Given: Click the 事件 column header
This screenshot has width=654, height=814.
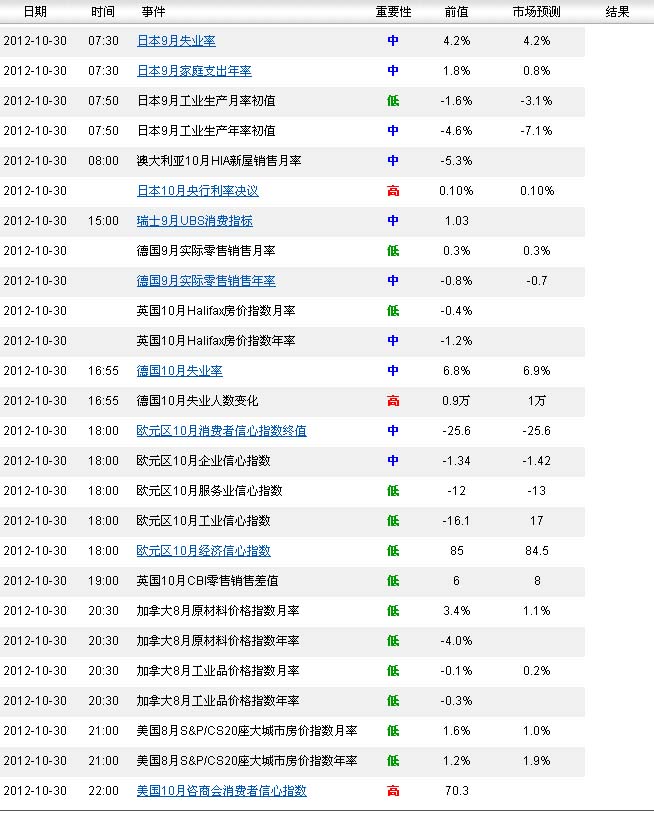Looking at the screenshot, I should pyautogui.click(x=153, y=11).
